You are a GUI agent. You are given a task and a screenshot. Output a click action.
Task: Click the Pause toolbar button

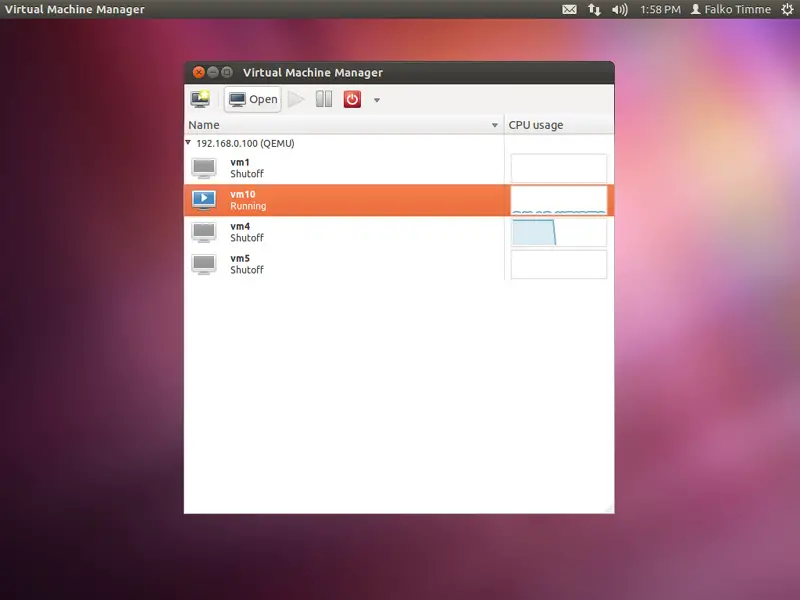324,99
